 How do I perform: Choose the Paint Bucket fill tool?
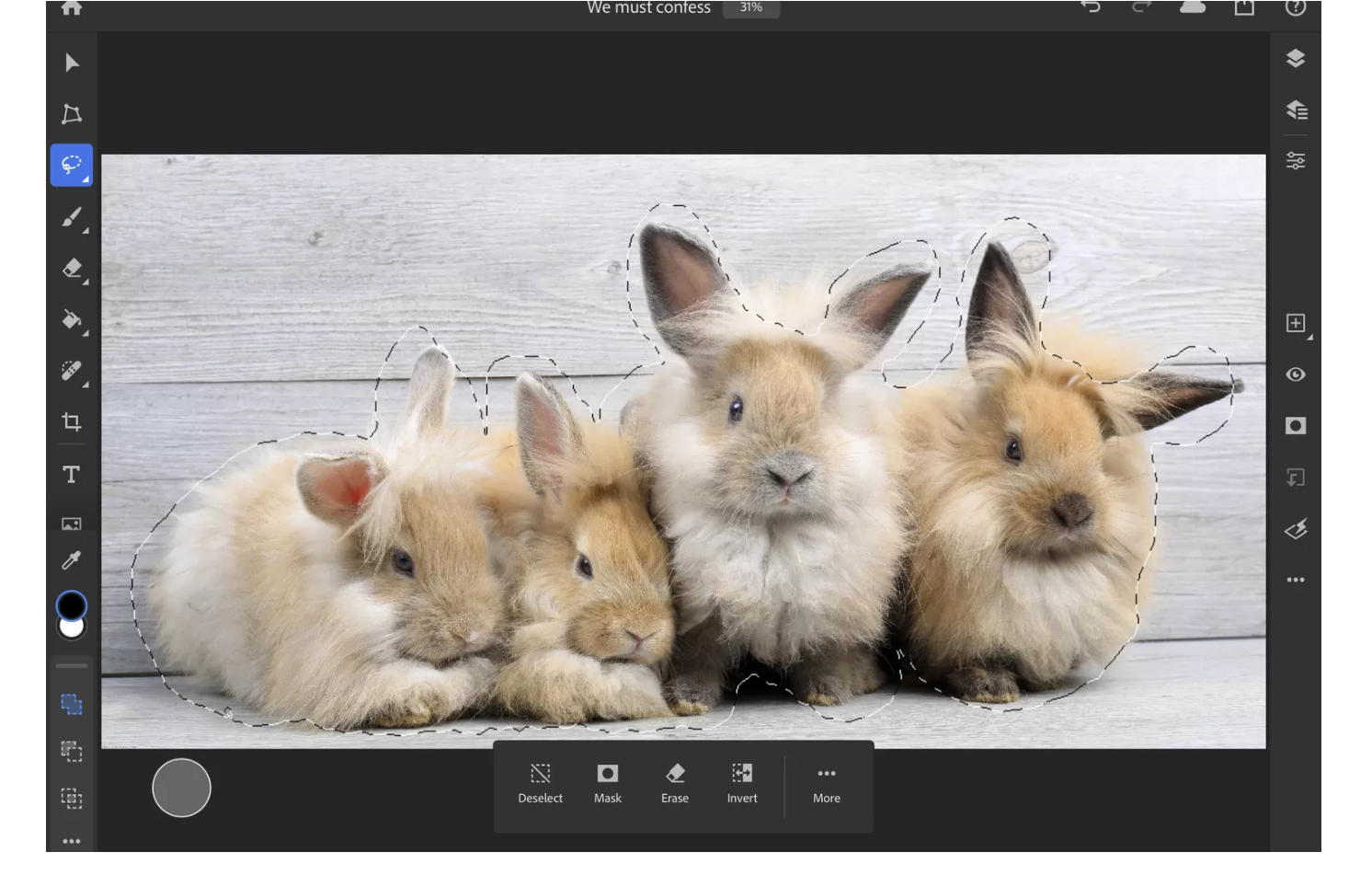[x=72, y=320]
